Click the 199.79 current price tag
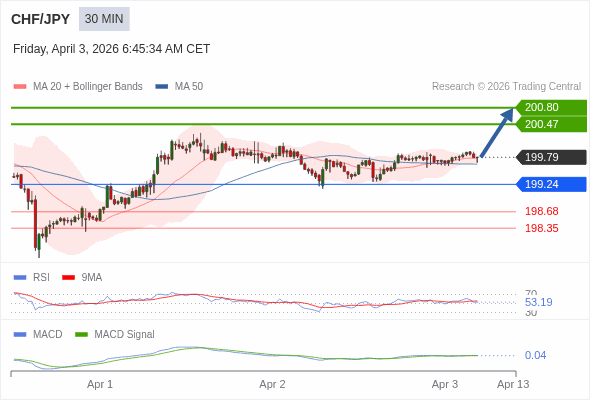Image resolution: width=590 pixels, height=400 pixels. click(551, 157)
